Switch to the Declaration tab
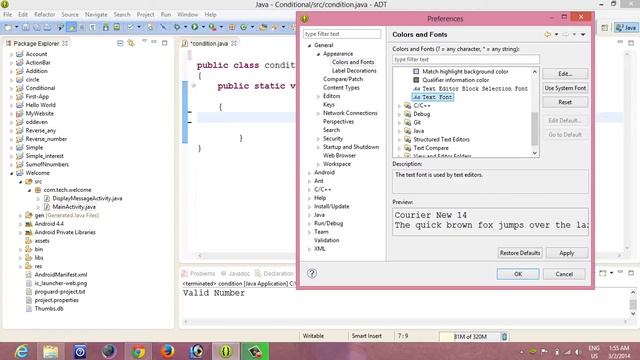640x360 pixels. pos(274,273)
